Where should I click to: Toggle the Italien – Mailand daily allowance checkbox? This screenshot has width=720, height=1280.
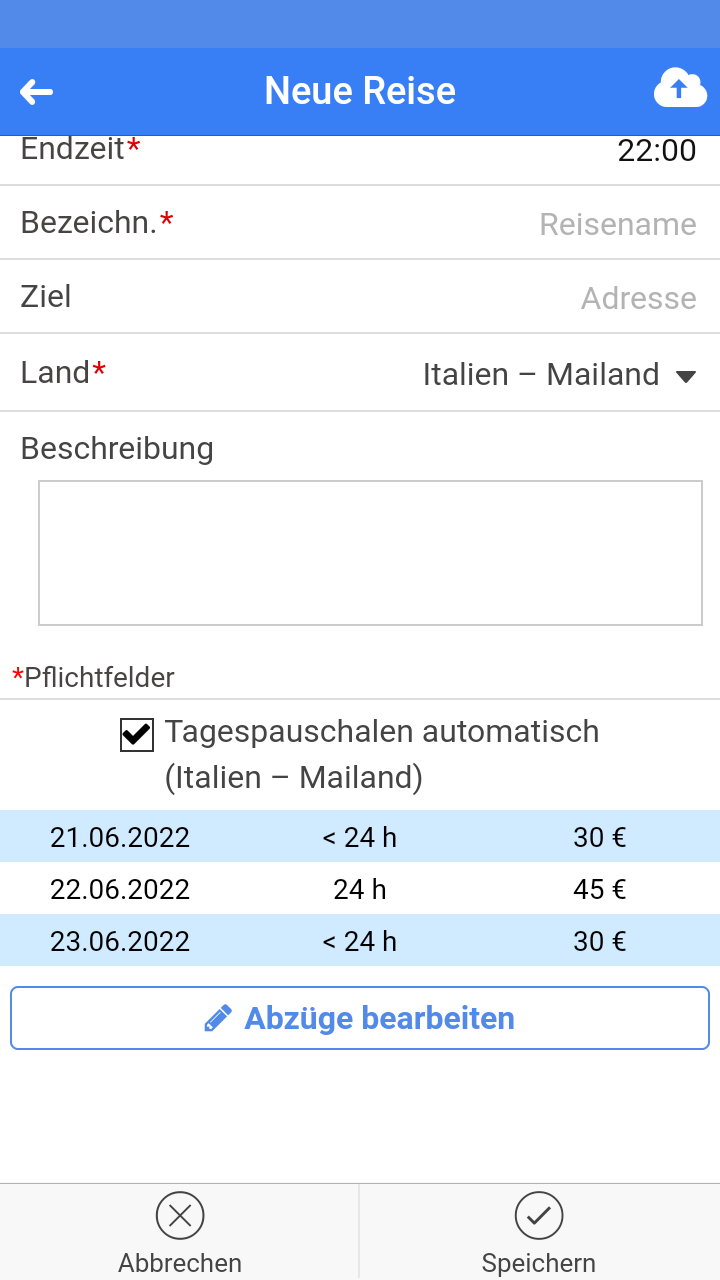[x=136, y=735]
